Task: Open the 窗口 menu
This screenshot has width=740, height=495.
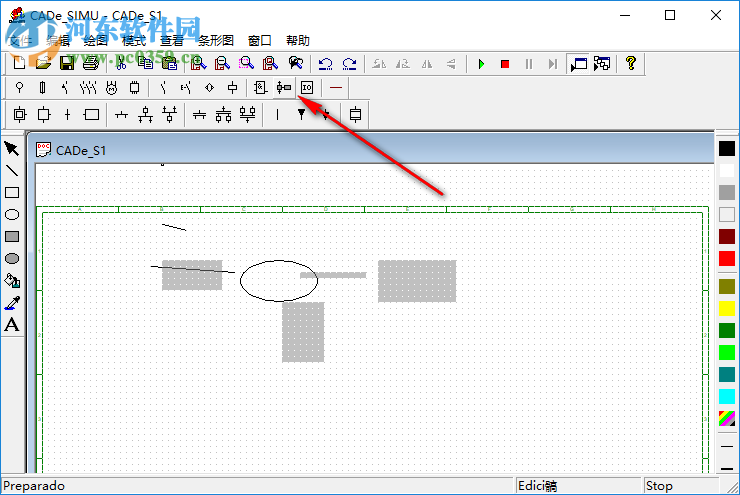Action: 260,41
